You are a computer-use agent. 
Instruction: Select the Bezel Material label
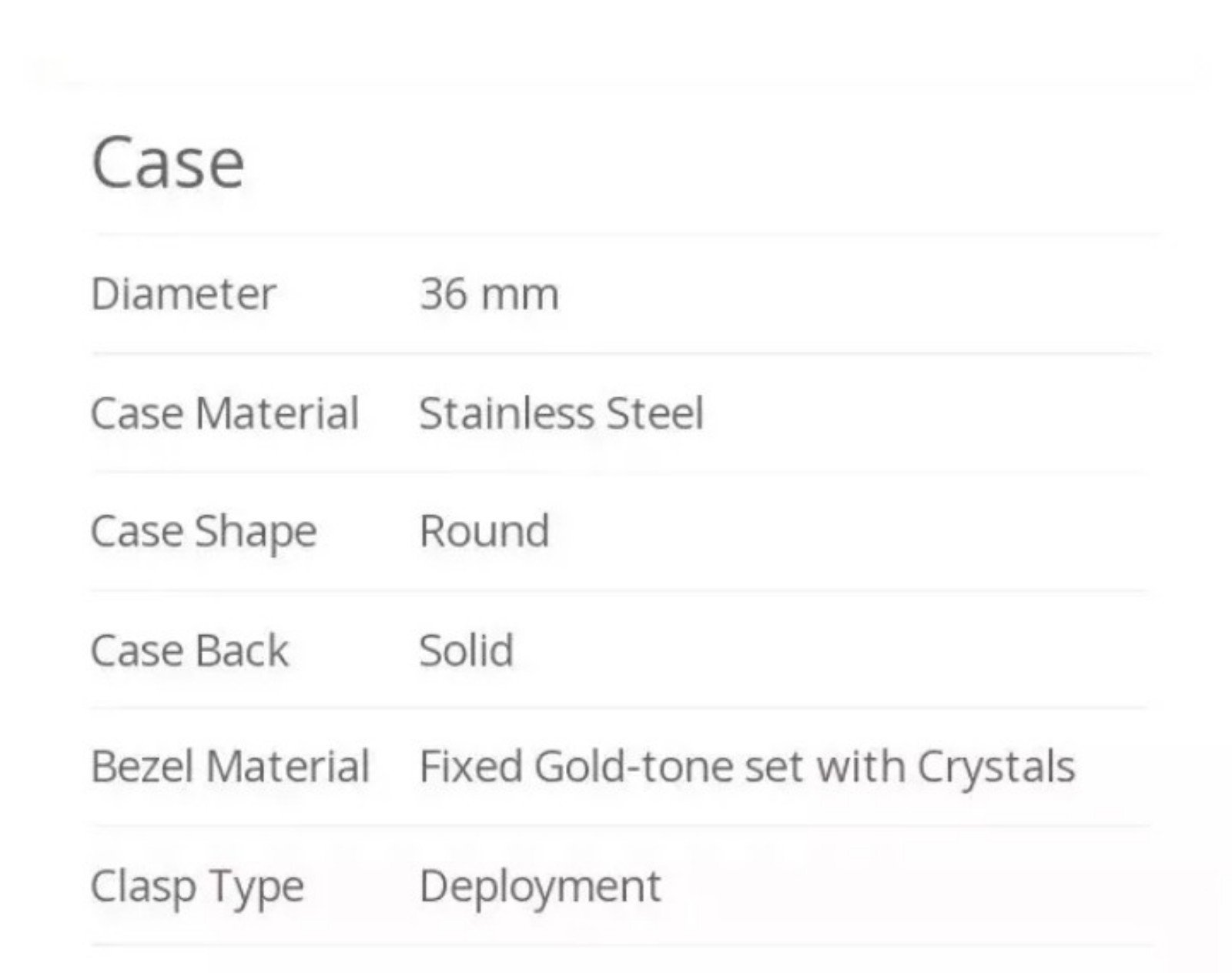coord(230,767)
